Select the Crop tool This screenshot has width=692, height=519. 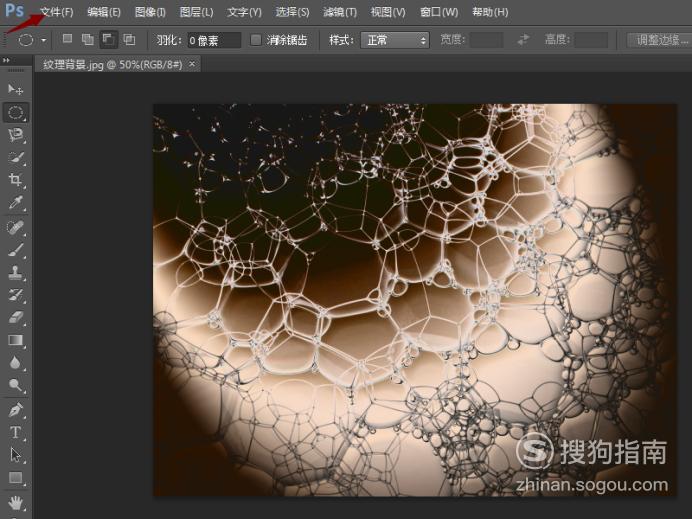(16, 180)
